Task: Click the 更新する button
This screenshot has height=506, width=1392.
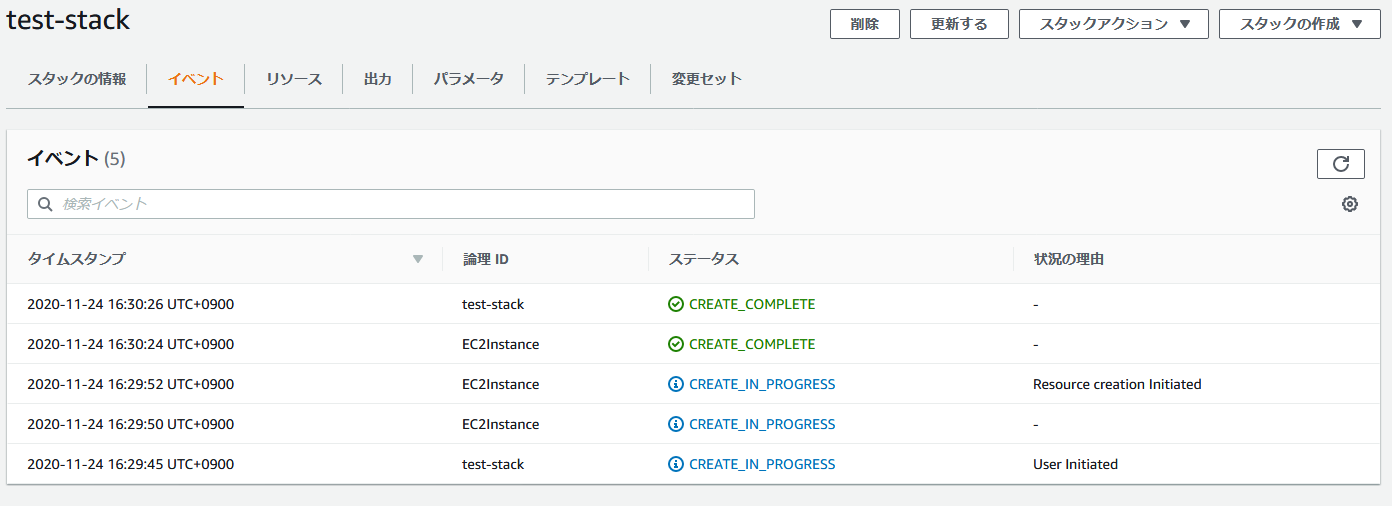Action: click(959, 24)
